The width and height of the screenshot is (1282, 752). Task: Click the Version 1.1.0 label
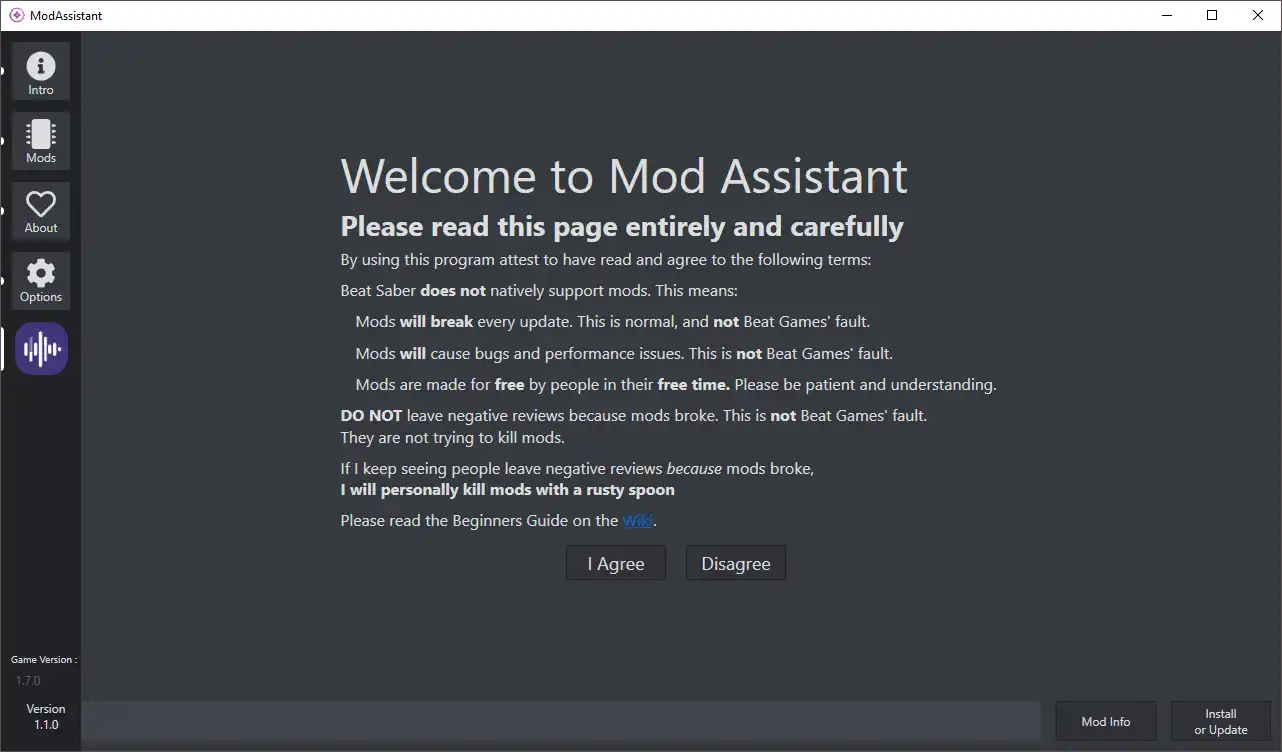pos(46,716)
